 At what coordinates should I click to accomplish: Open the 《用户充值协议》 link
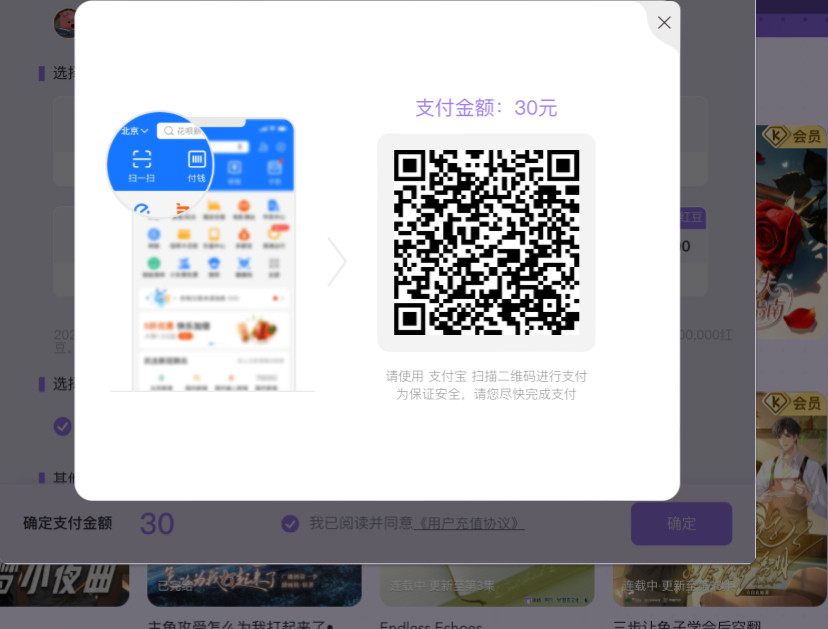coord(468,523)
